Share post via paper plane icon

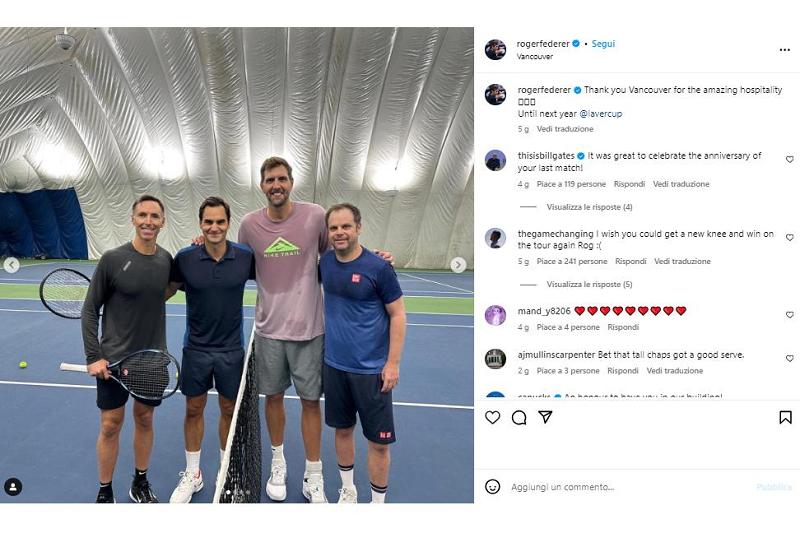coord(545,417)
